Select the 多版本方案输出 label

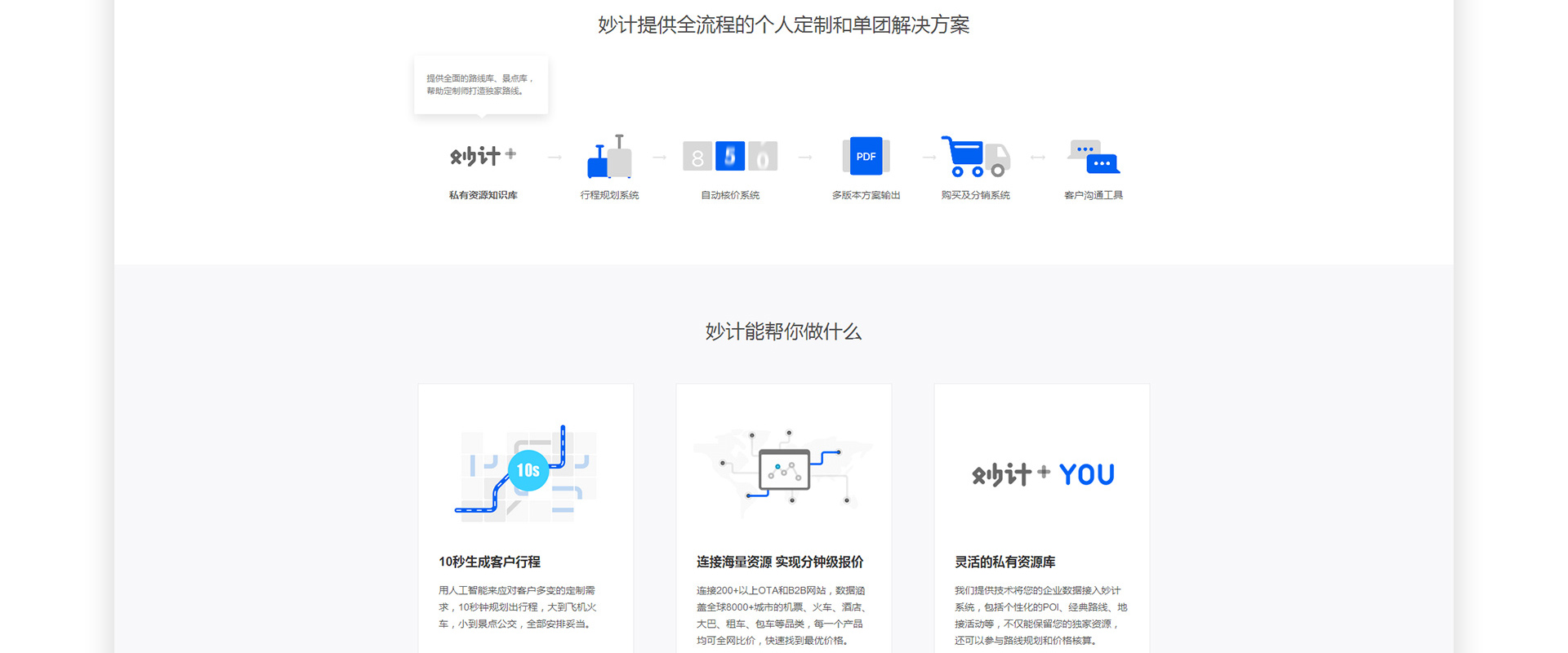point(866,195)
